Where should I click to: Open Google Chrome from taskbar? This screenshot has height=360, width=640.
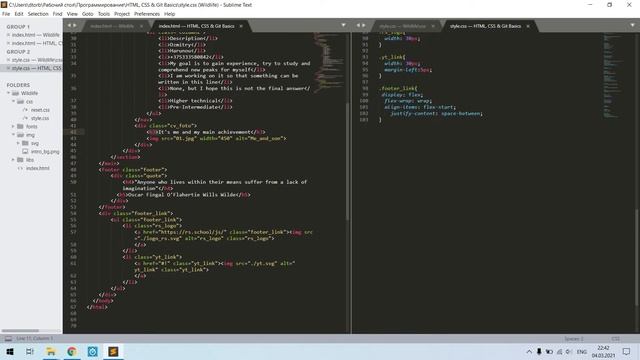point(72,352)
